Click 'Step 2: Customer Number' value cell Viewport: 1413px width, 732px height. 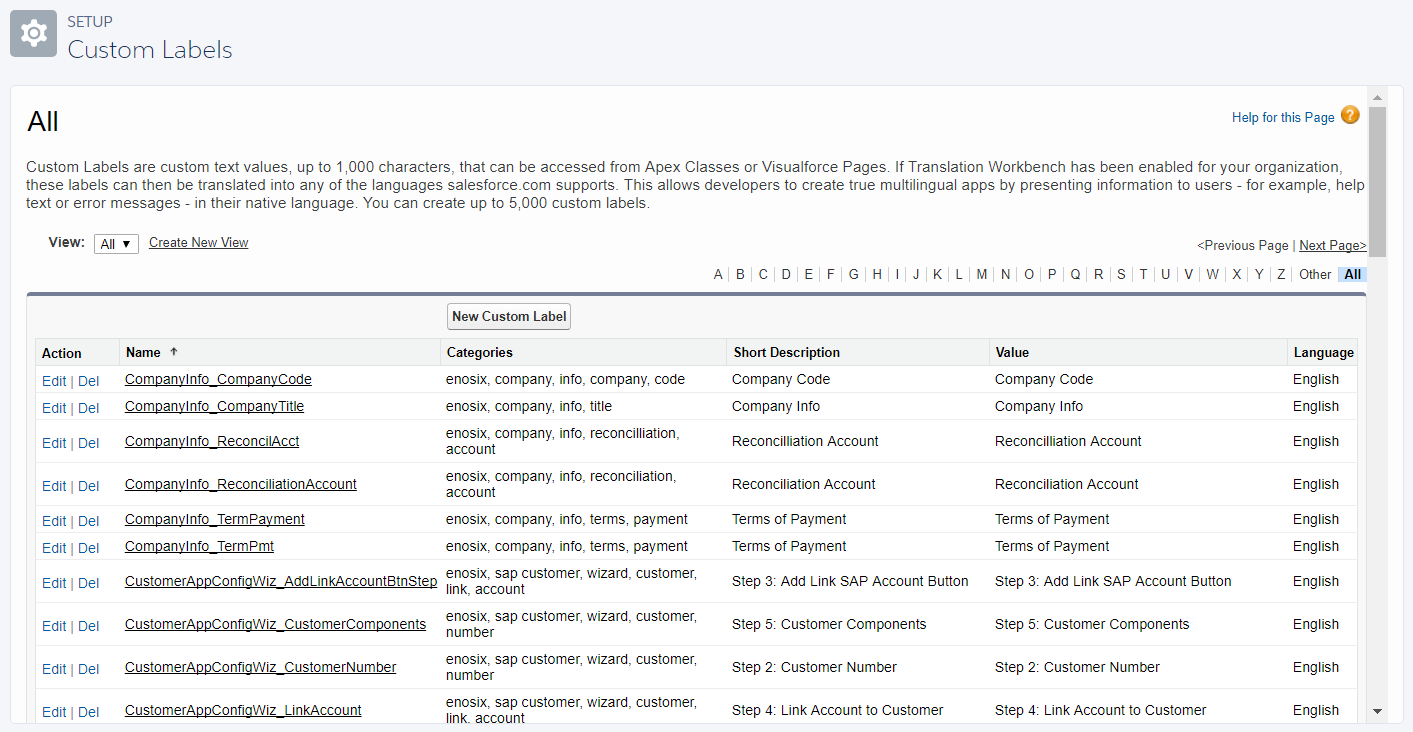coord(1077,667)
